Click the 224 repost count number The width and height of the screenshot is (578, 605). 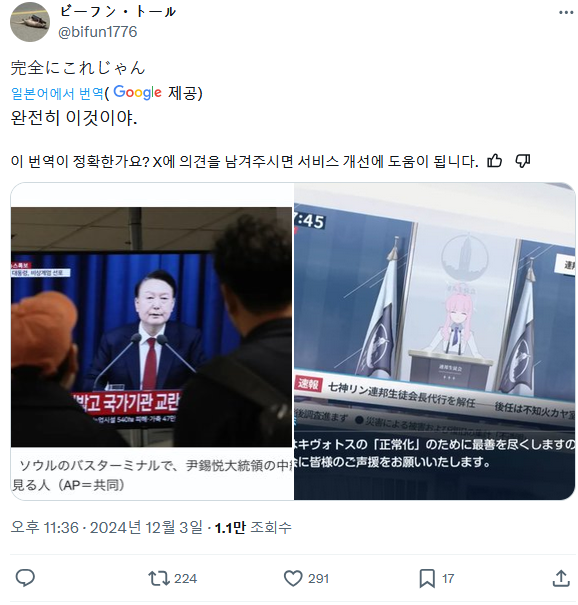pos(185,578)
